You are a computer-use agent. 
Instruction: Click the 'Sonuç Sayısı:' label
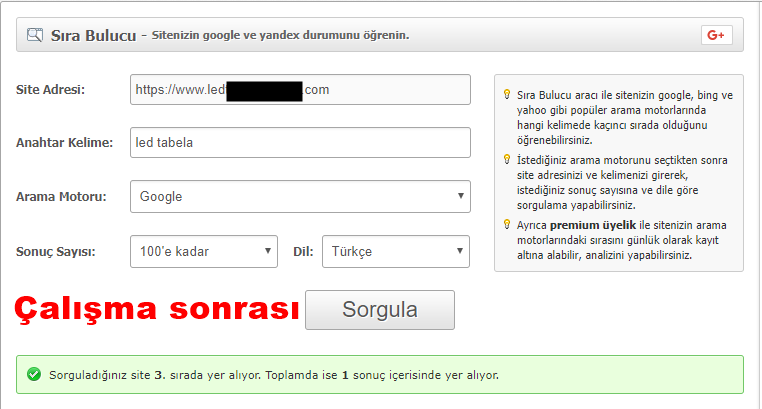[56, 252]
